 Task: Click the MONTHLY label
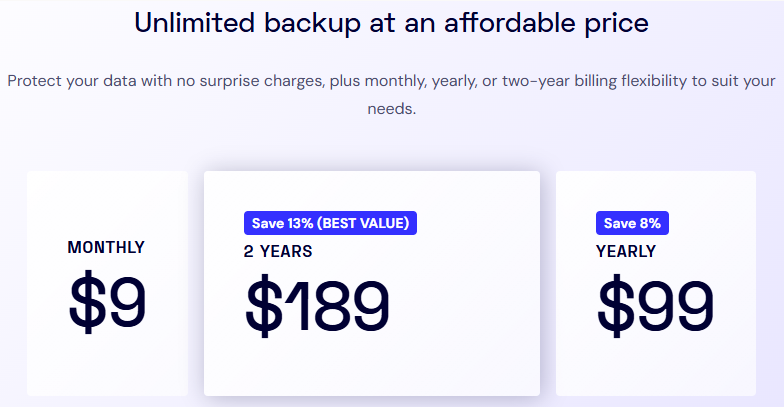coord(106,248)
